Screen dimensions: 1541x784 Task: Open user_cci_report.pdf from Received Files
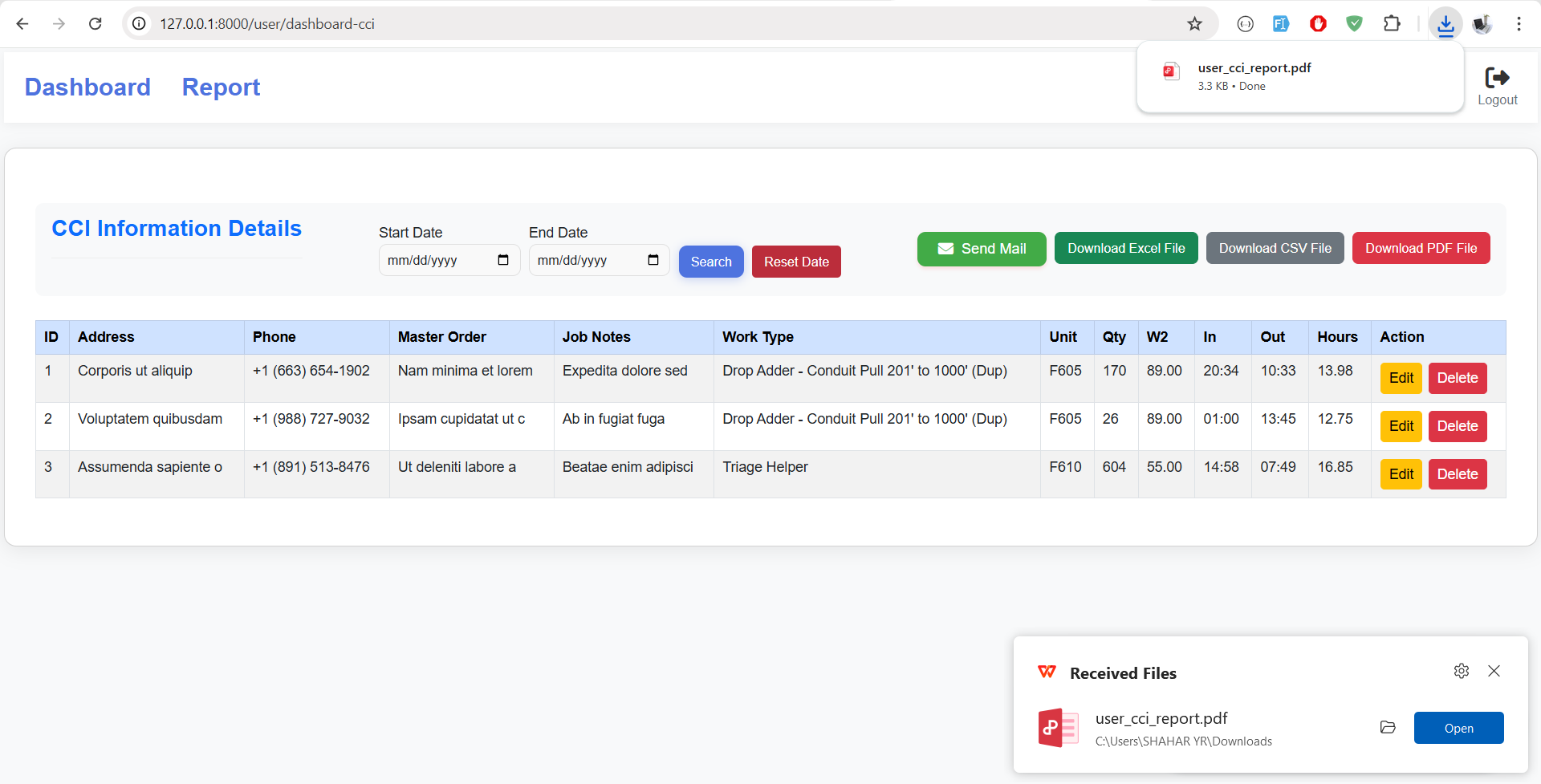pos(1458,728)
